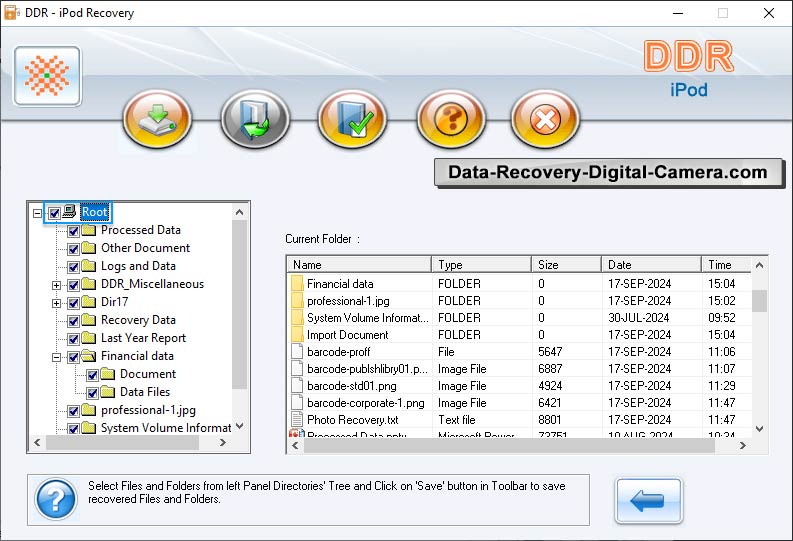
Task: Click the blue book with green checkmark icon
Action: 353,119
